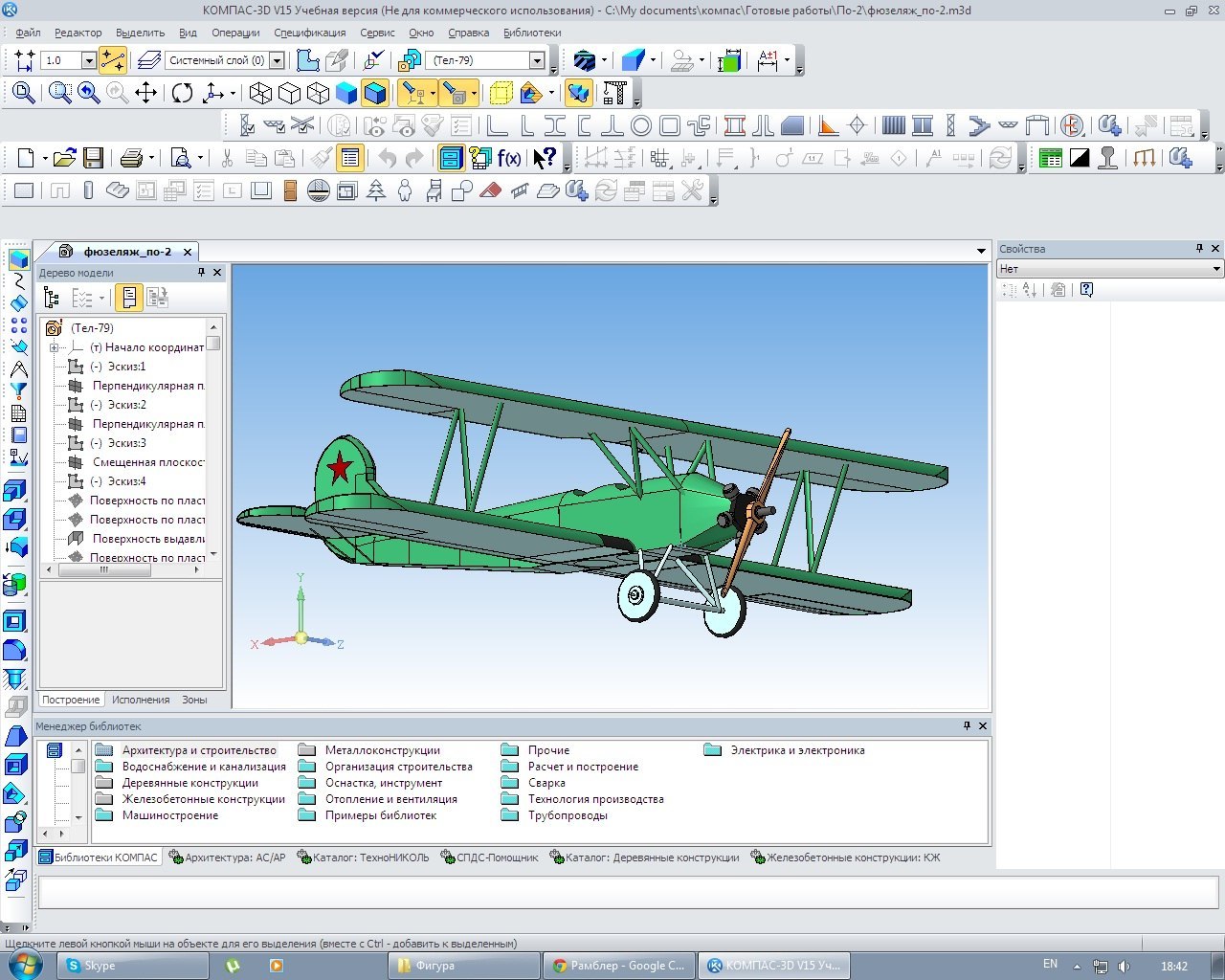Switch to the Исполнения tab
Viewport: 1225px width, 980px height.
tap(141, 700)
